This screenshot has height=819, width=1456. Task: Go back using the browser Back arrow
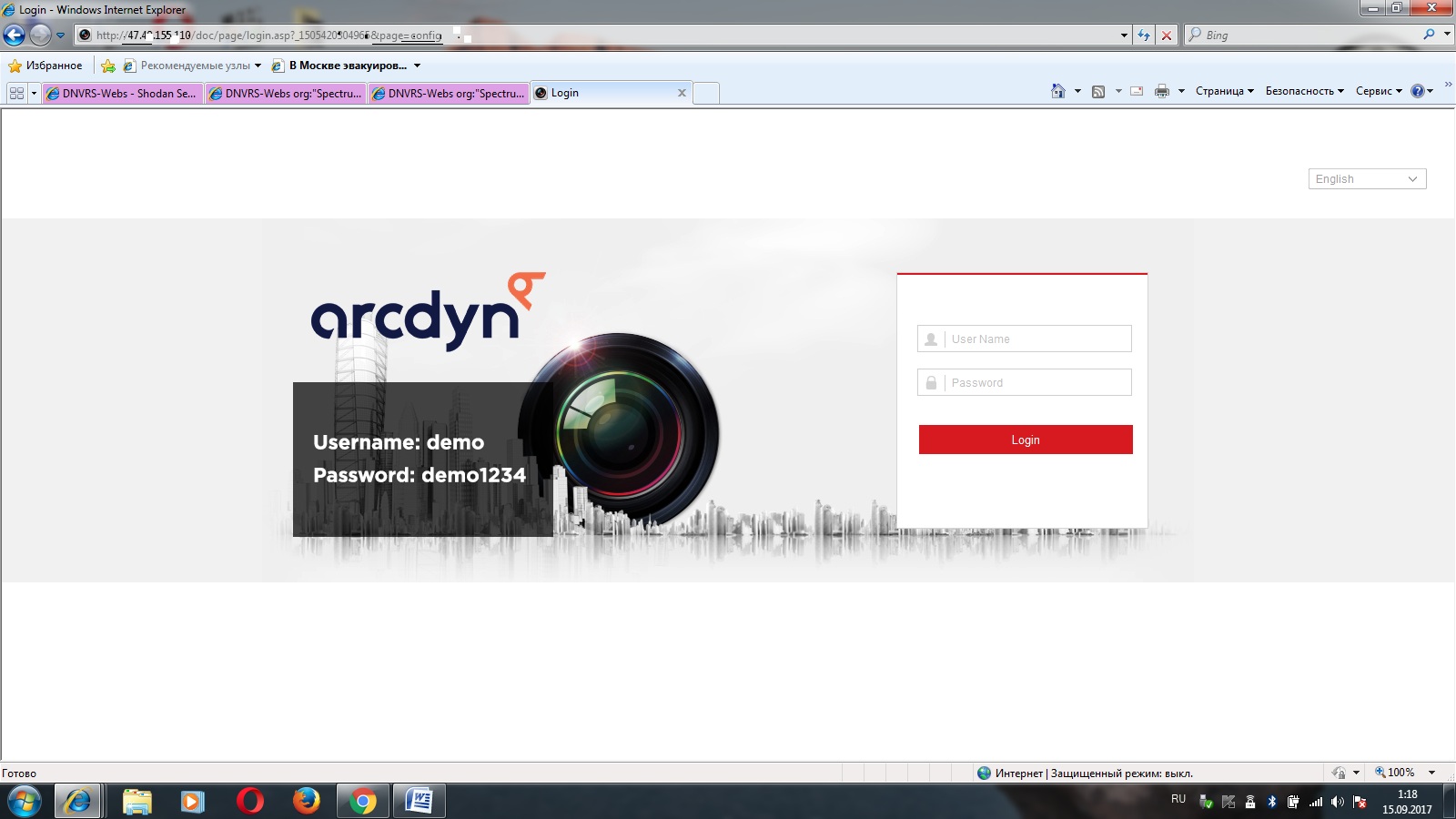tap(15, 35)
